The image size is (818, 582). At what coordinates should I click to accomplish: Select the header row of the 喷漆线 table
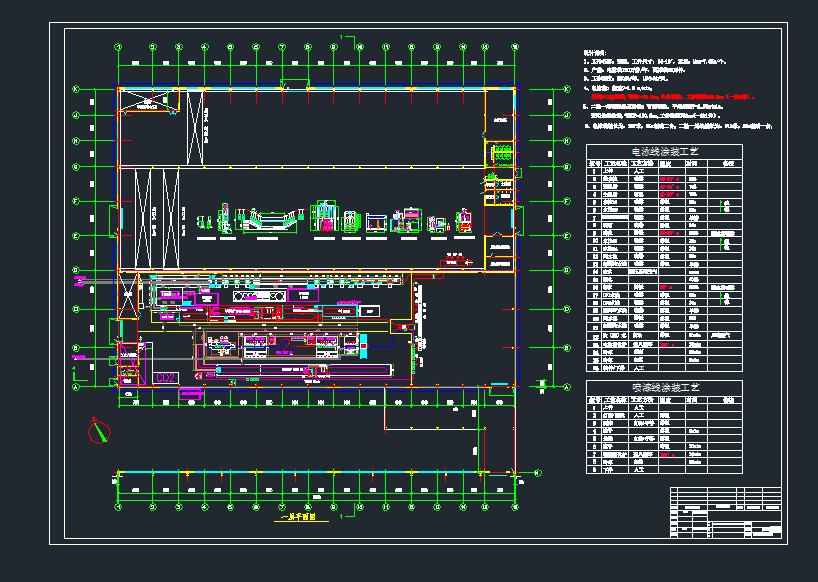point(664,400)
